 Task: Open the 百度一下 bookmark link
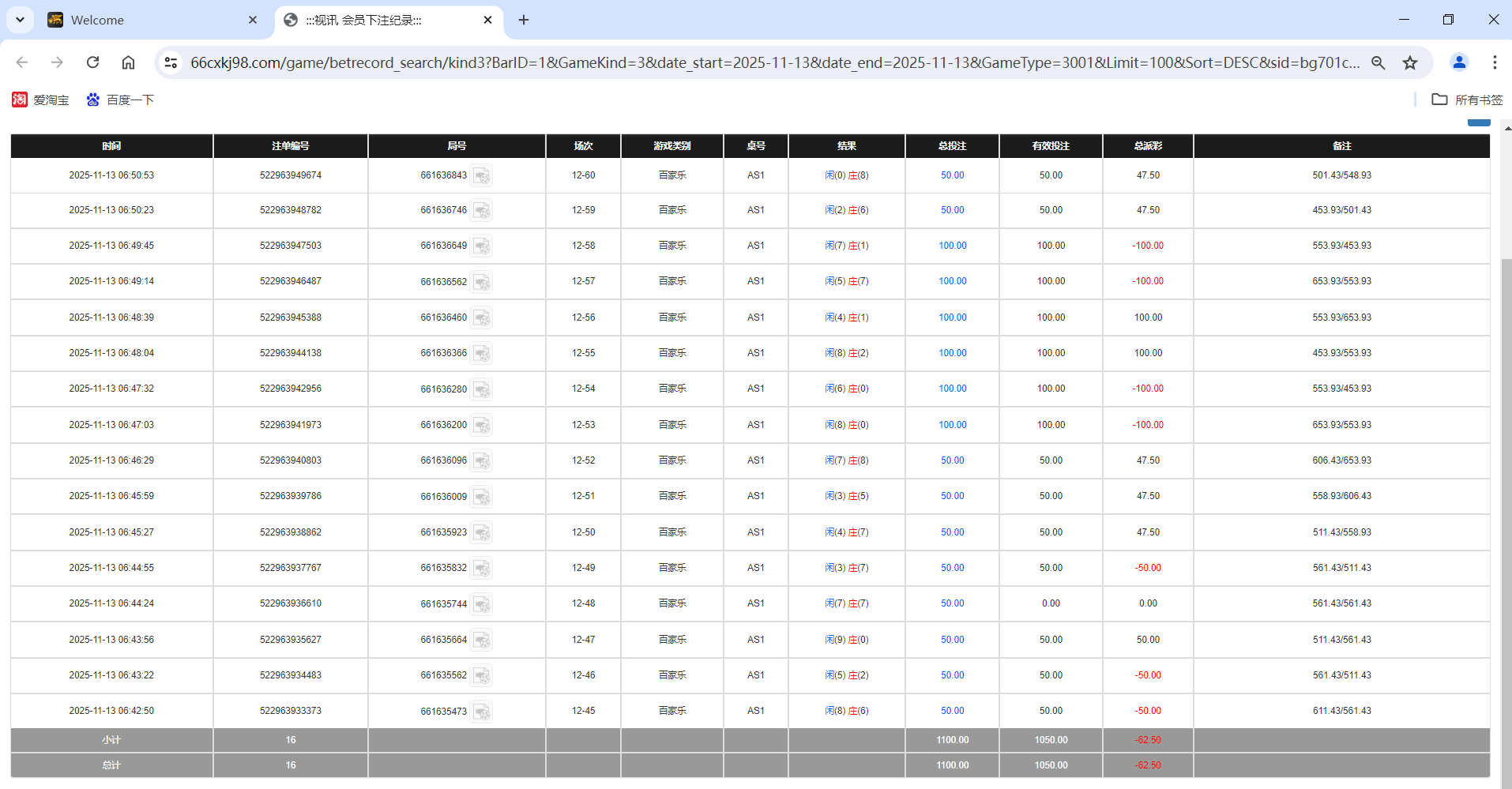(x=119, y=100)
